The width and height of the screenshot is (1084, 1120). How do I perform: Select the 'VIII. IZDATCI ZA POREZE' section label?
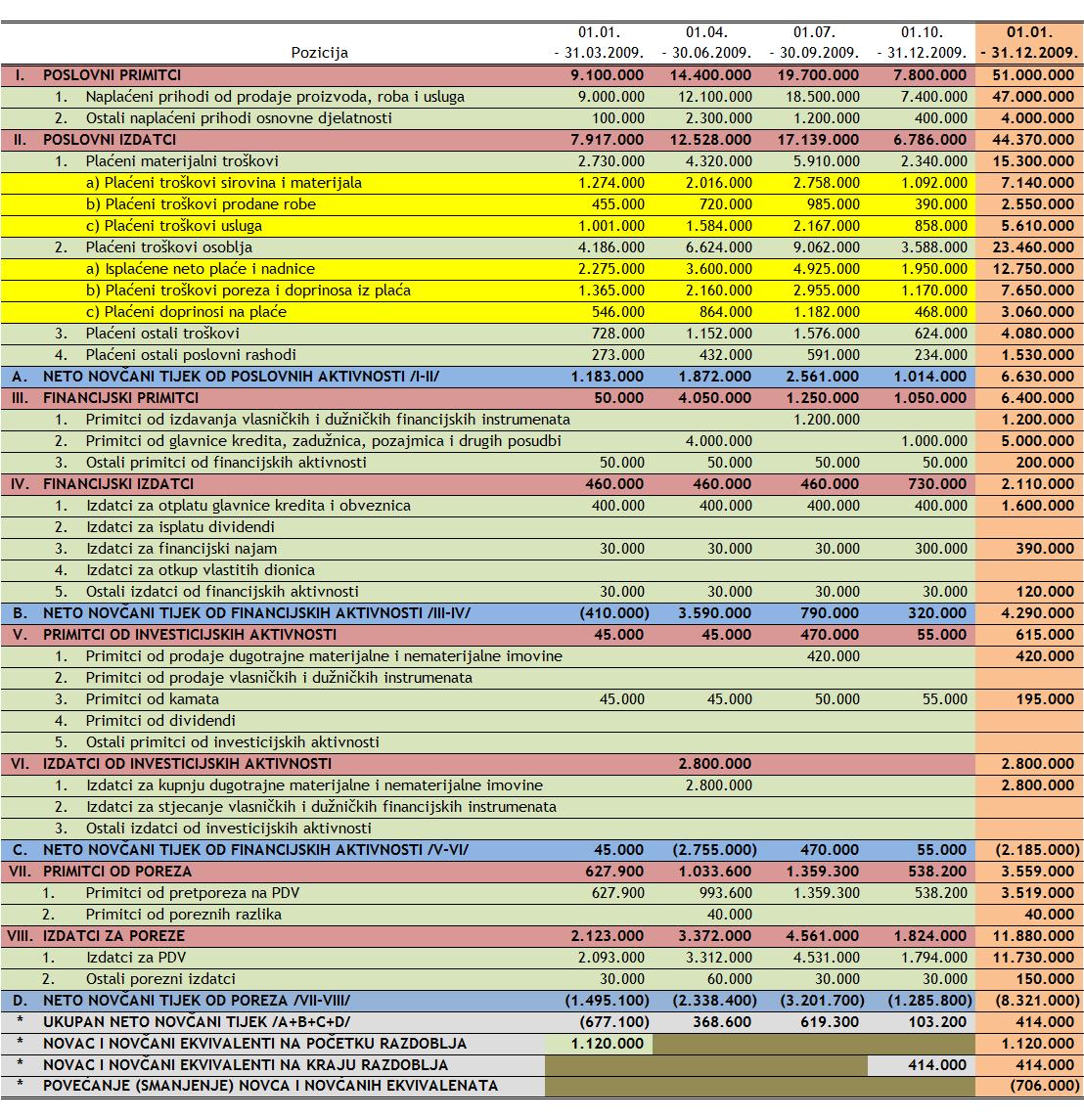[113, 936]
